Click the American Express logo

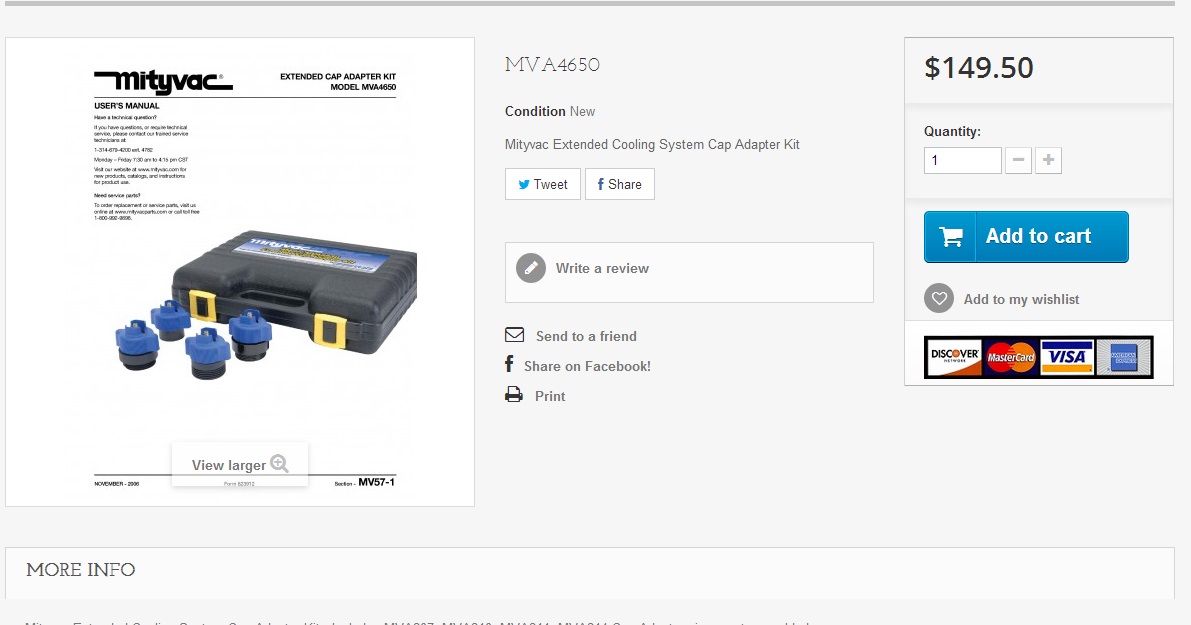[1123, 357]
